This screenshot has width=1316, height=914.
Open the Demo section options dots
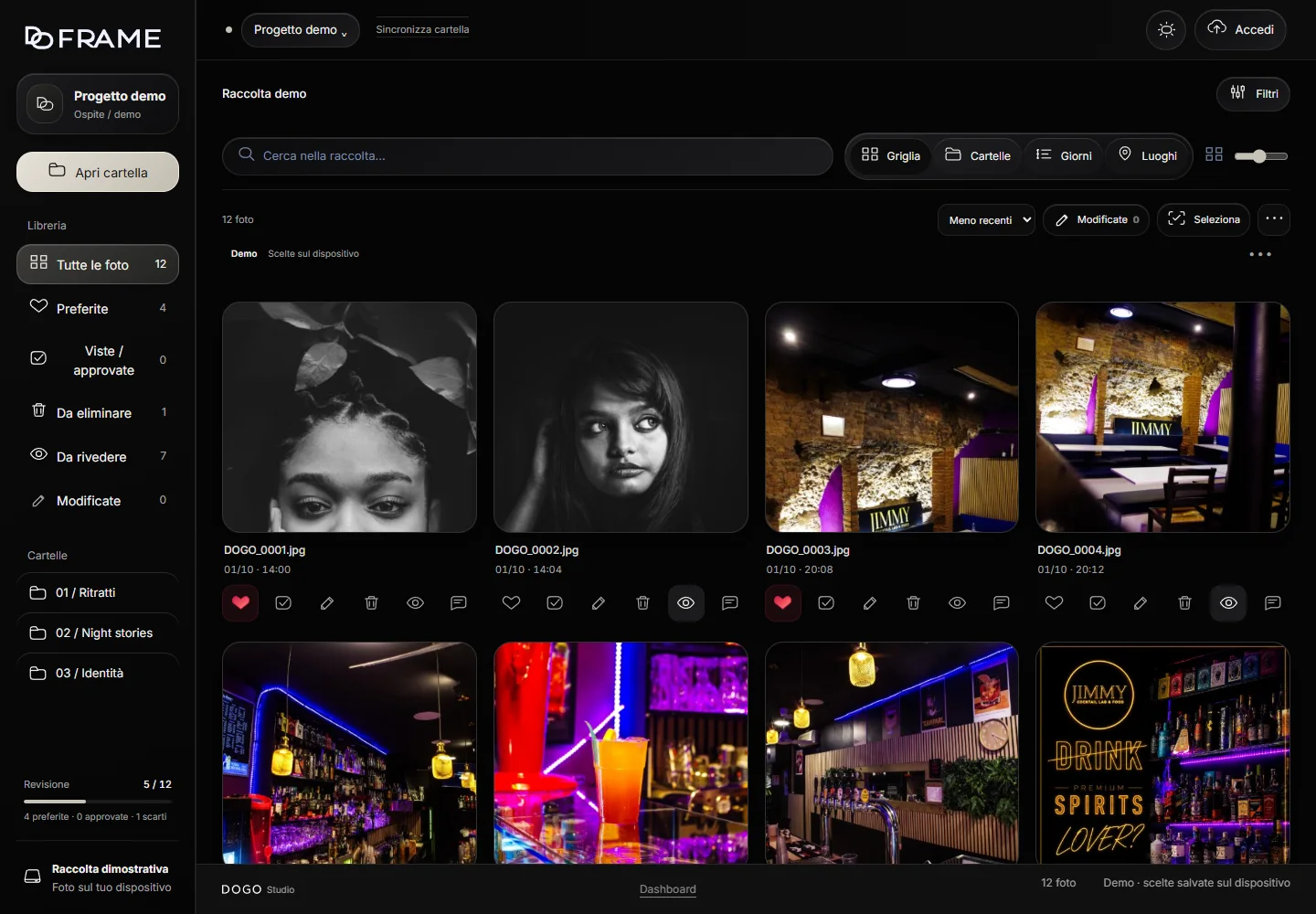tap(1260, 254)
